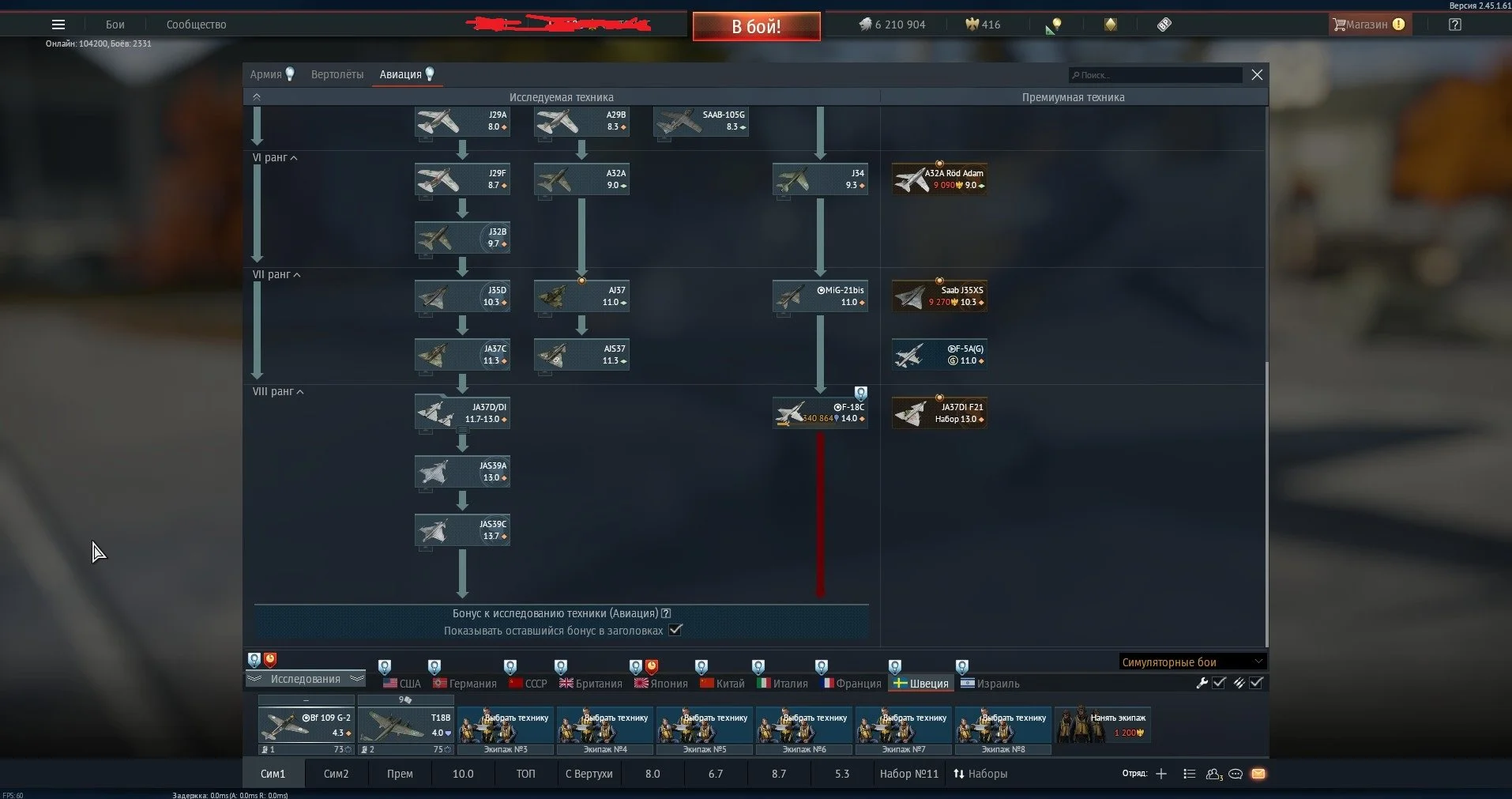Click the wrench icon beside the country tabs
This screenshot has height=799, width=1512.
pos(1202,683)
